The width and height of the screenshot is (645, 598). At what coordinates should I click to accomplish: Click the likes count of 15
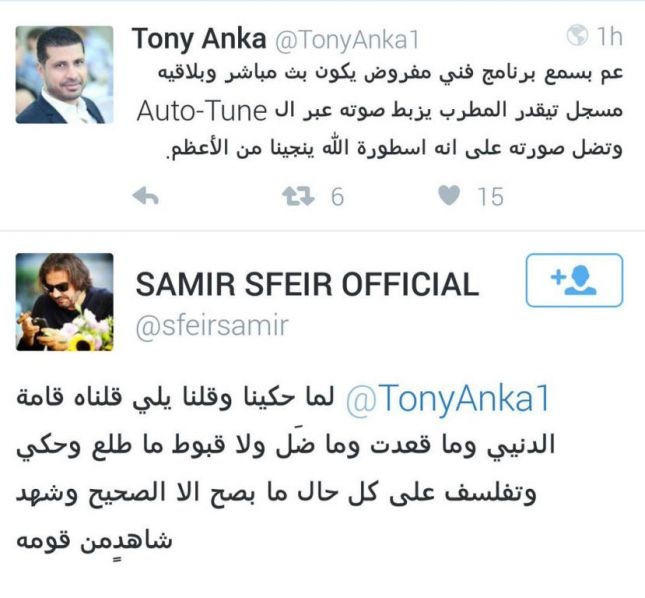[490, 197]
